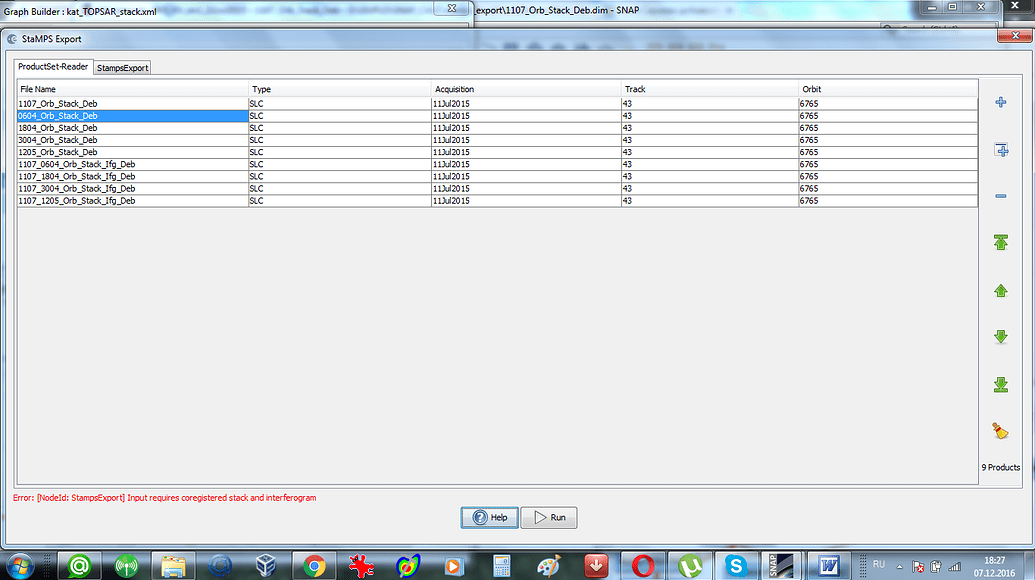
Task: Open the StampsExport tab
Action: (122, 67)
